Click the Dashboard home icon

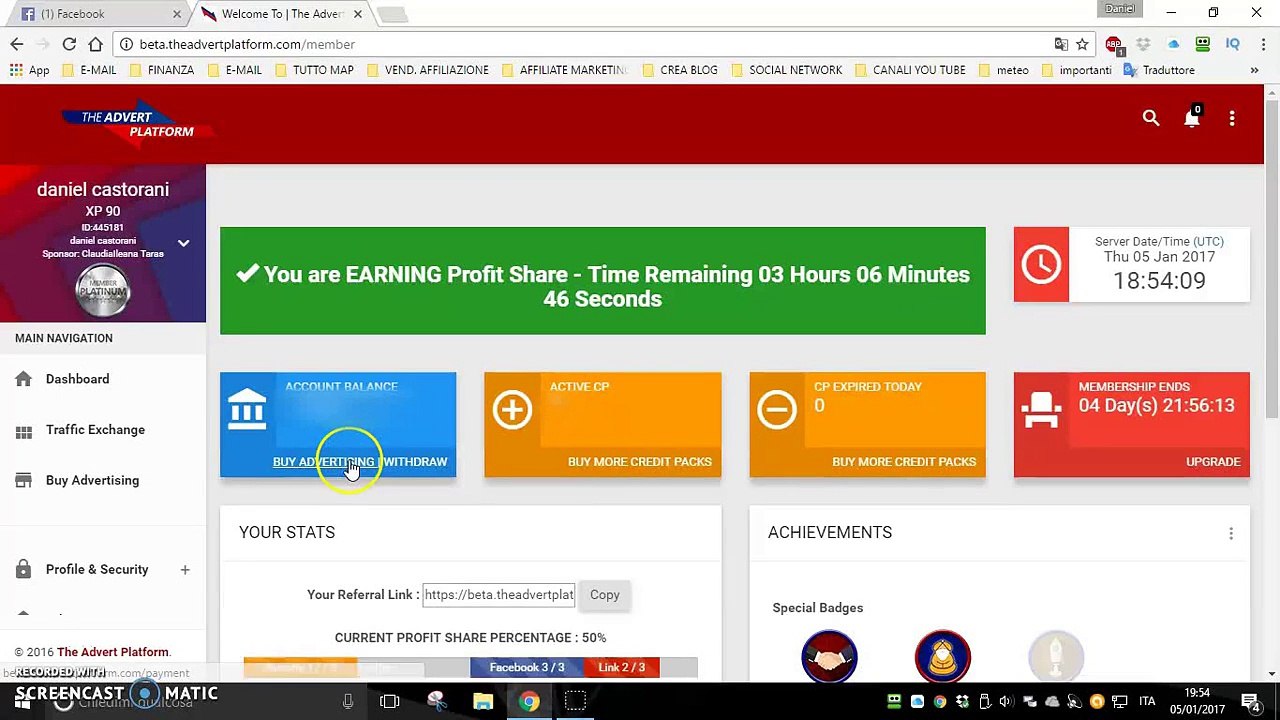[23, 379]
